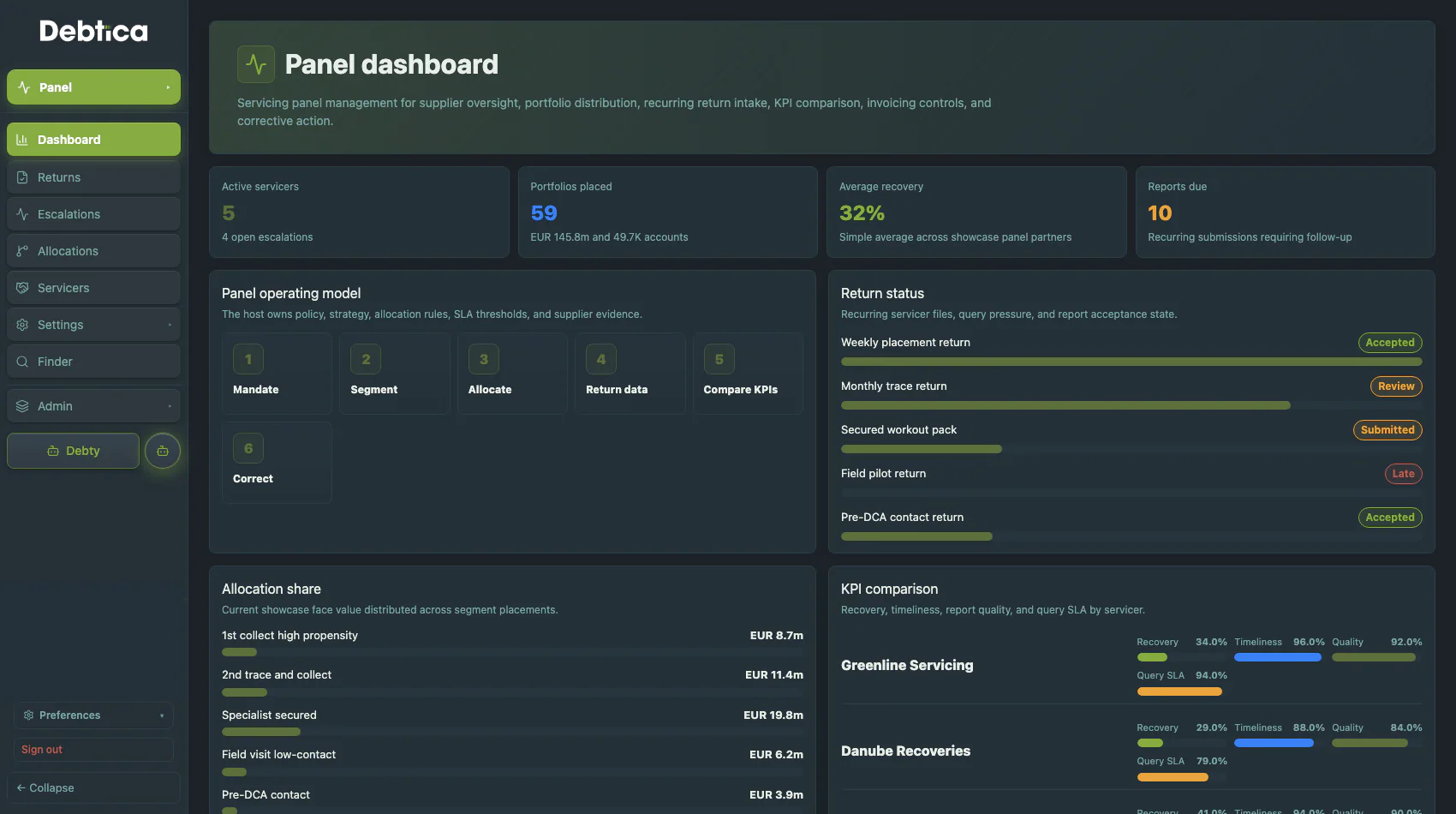Screen dimensions: 1456x814
Task: Click the EUR 19.8m value
Action: [773, 715]
